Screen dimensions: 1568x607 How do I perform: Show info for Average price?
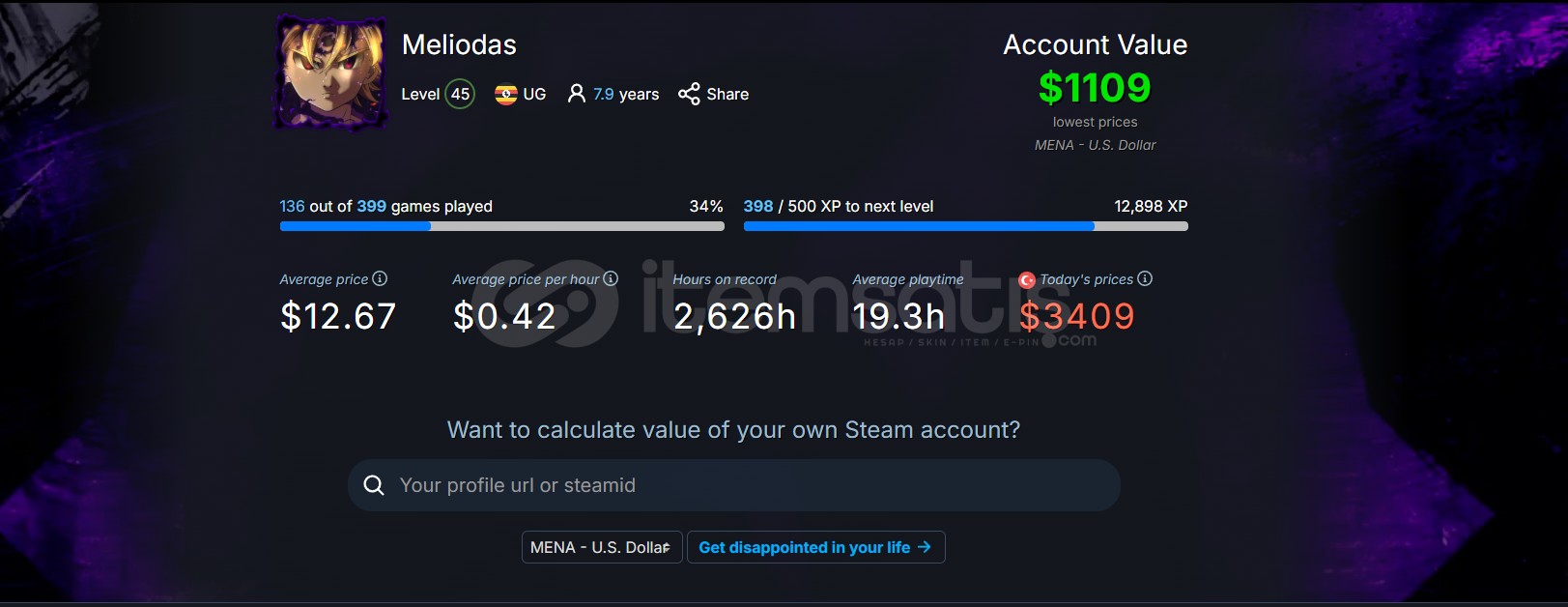pyautogui.click(x=380, y=278)
